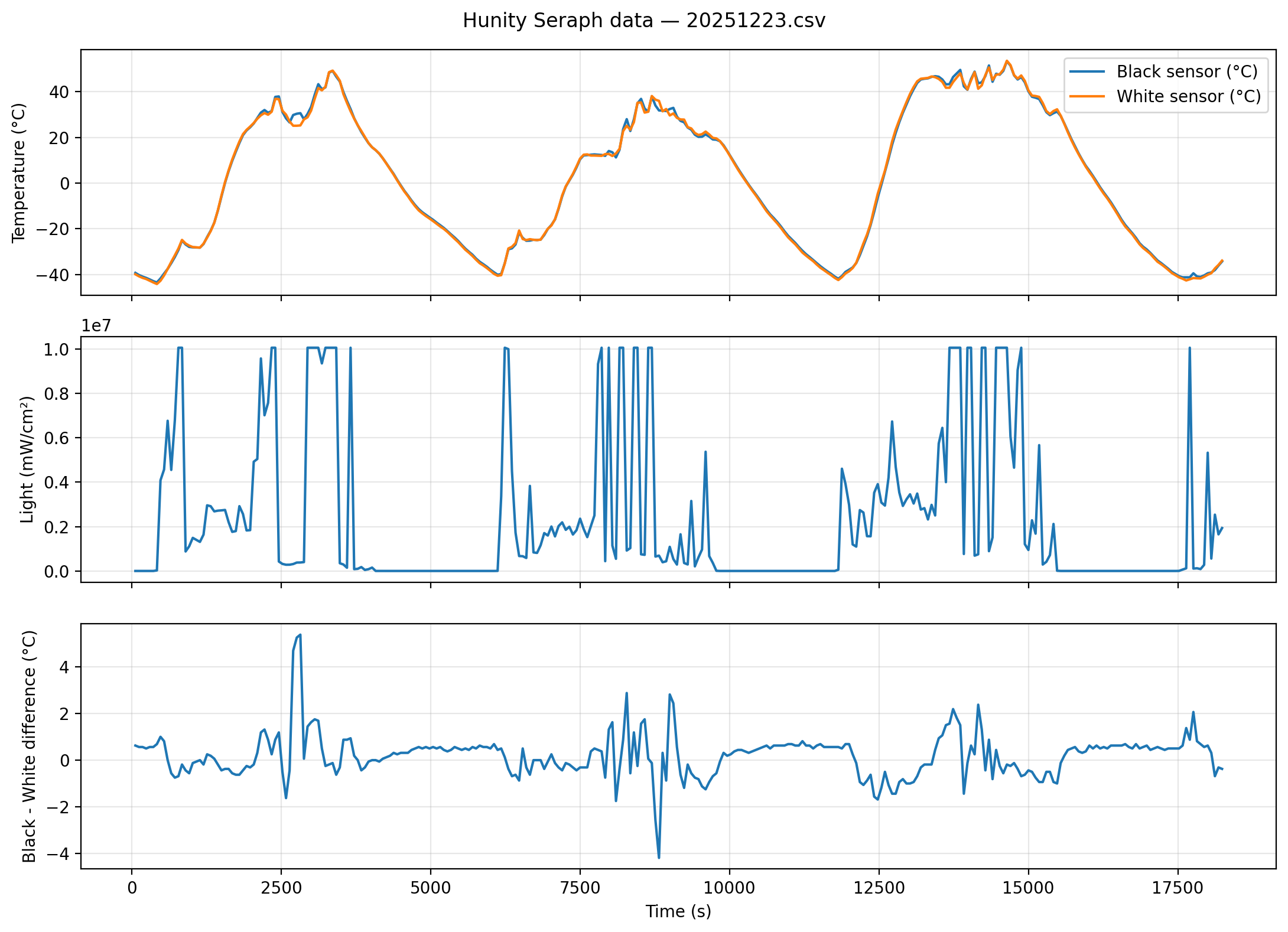The width and height of the screenshot is (1288, 932).
Task: Click the 10000 tick on time axis
Action: click(x=729, y=888)
